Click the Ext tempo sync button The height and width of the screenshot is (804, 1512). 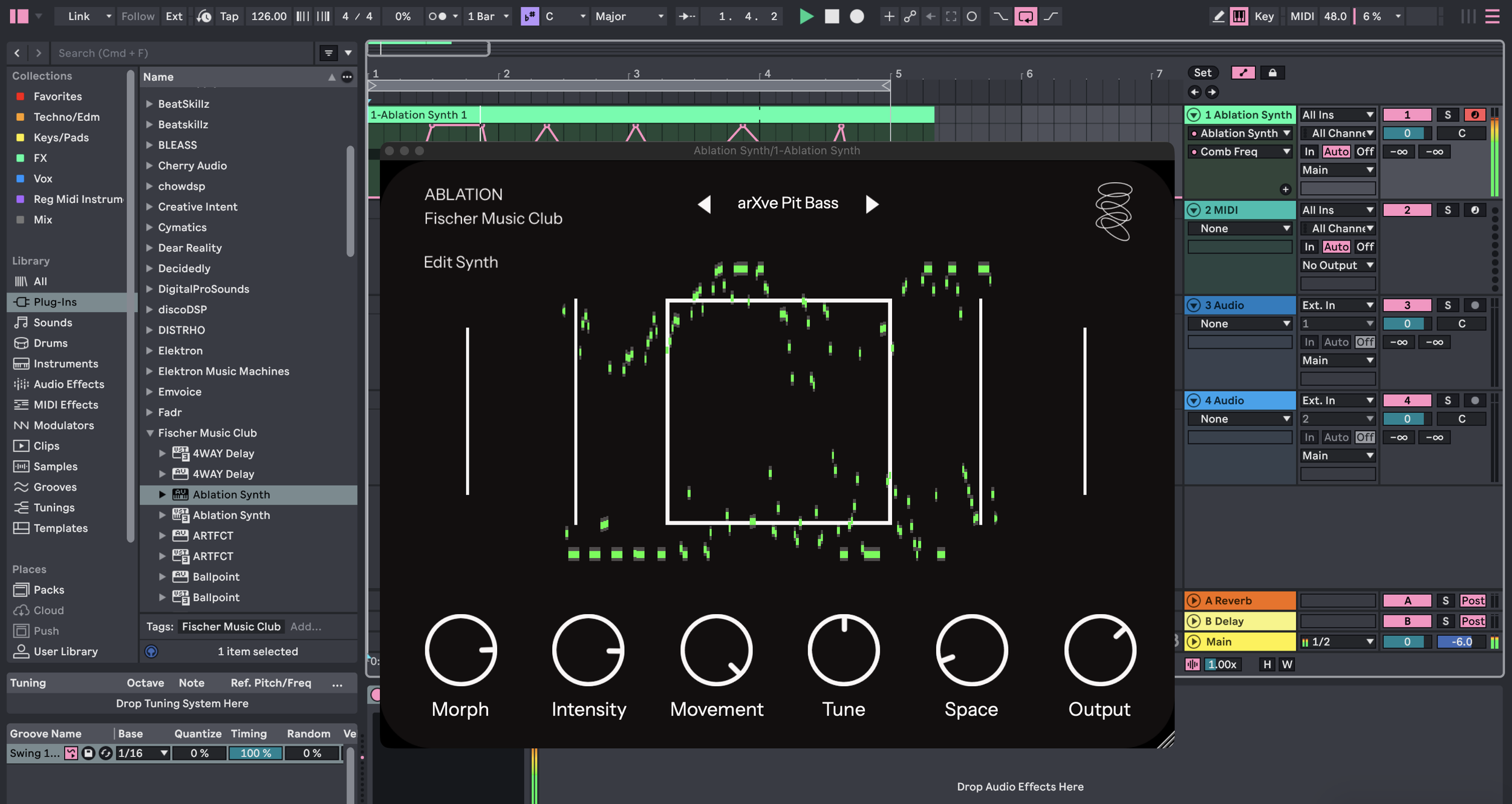174,16
